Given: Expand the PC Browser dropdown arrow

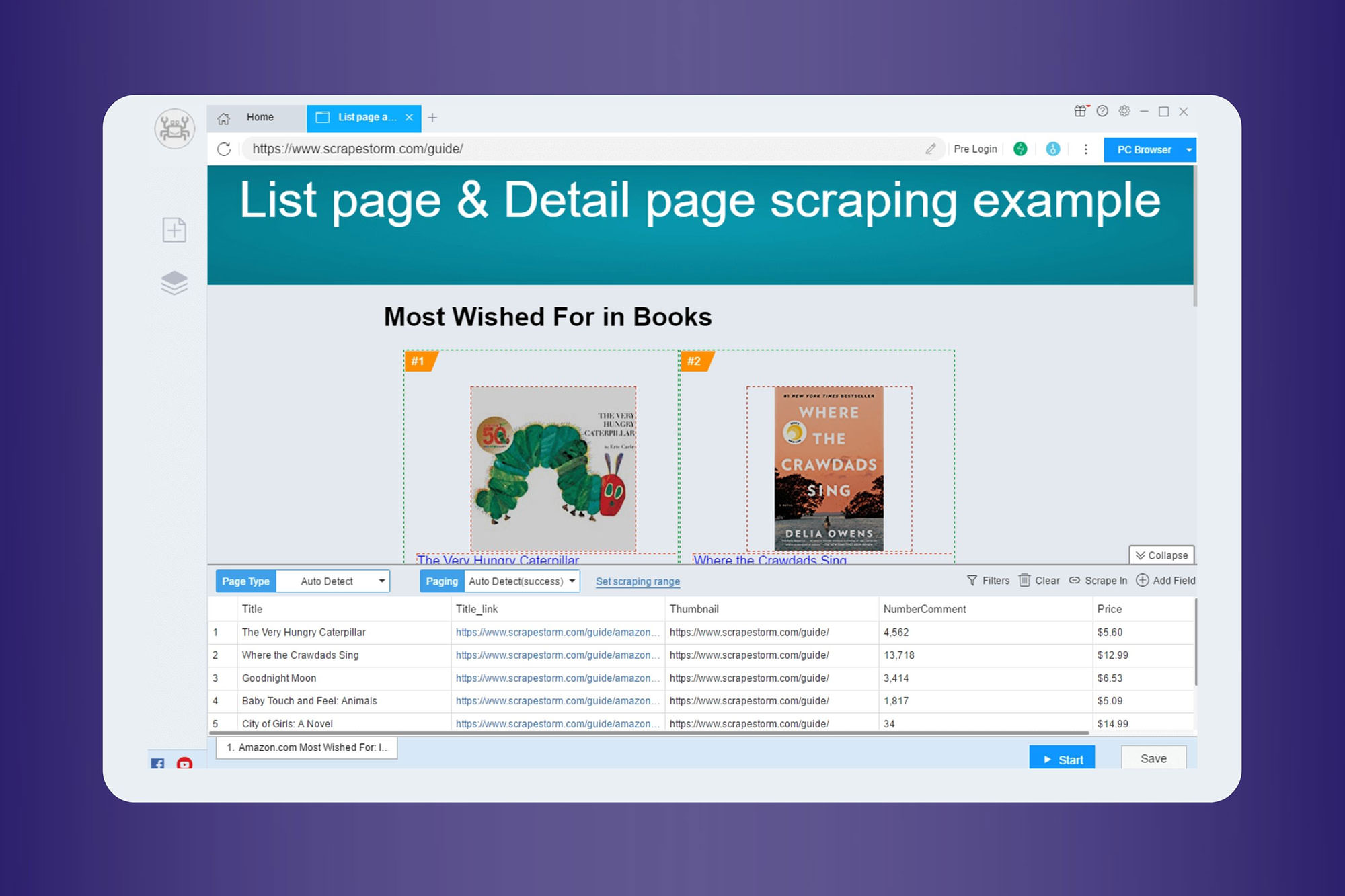Looking at the screenshot, I should pos(1189,149).
